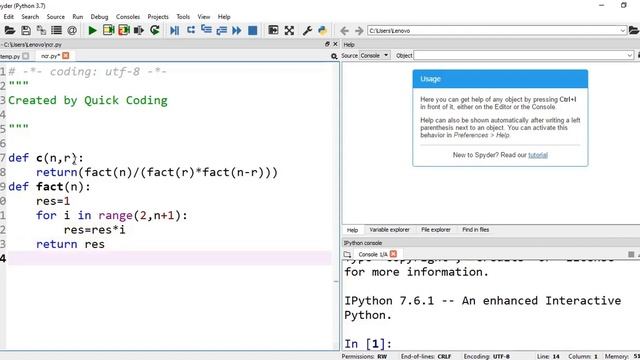Click into the Object input field
The width and height of the screenshot is (640, 360).
pyautogui.click(x=520, y=56)
